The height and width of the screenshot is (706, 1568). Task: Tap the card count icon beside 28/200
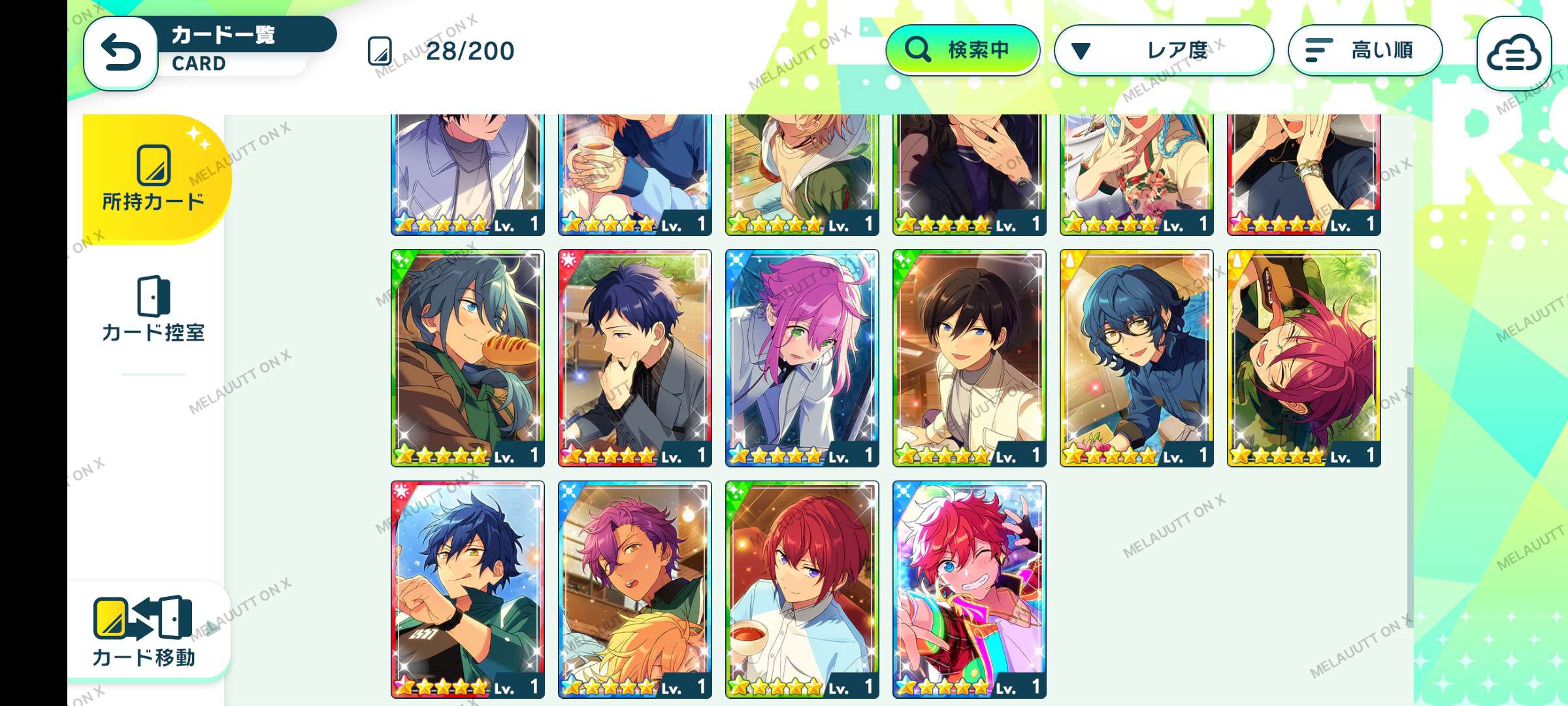pyautogui.click(x=380, y=51)
